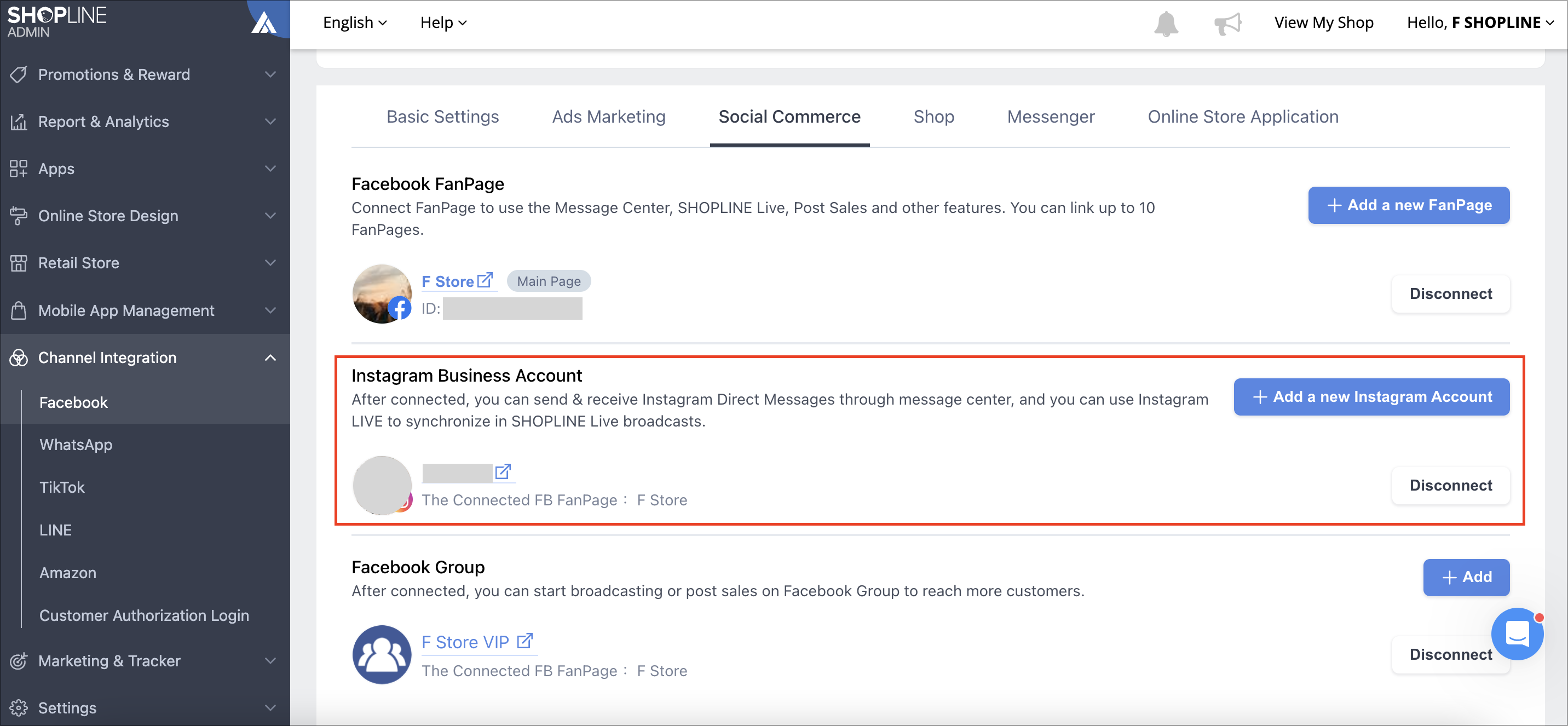Click the Report & Analytics chart icon
Image resolution: width=1568 pixels, height=726 pixels.
[18, 122]
